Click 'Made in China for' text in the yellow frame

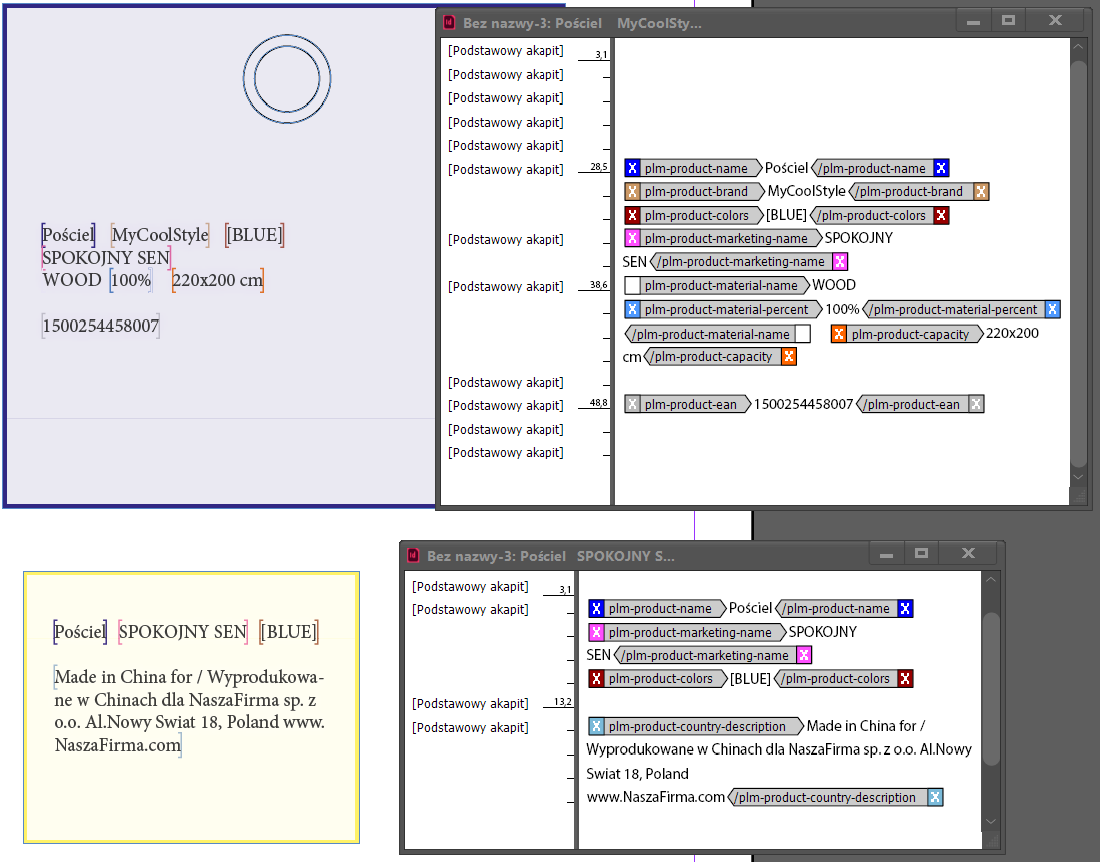tap(123, 677)
